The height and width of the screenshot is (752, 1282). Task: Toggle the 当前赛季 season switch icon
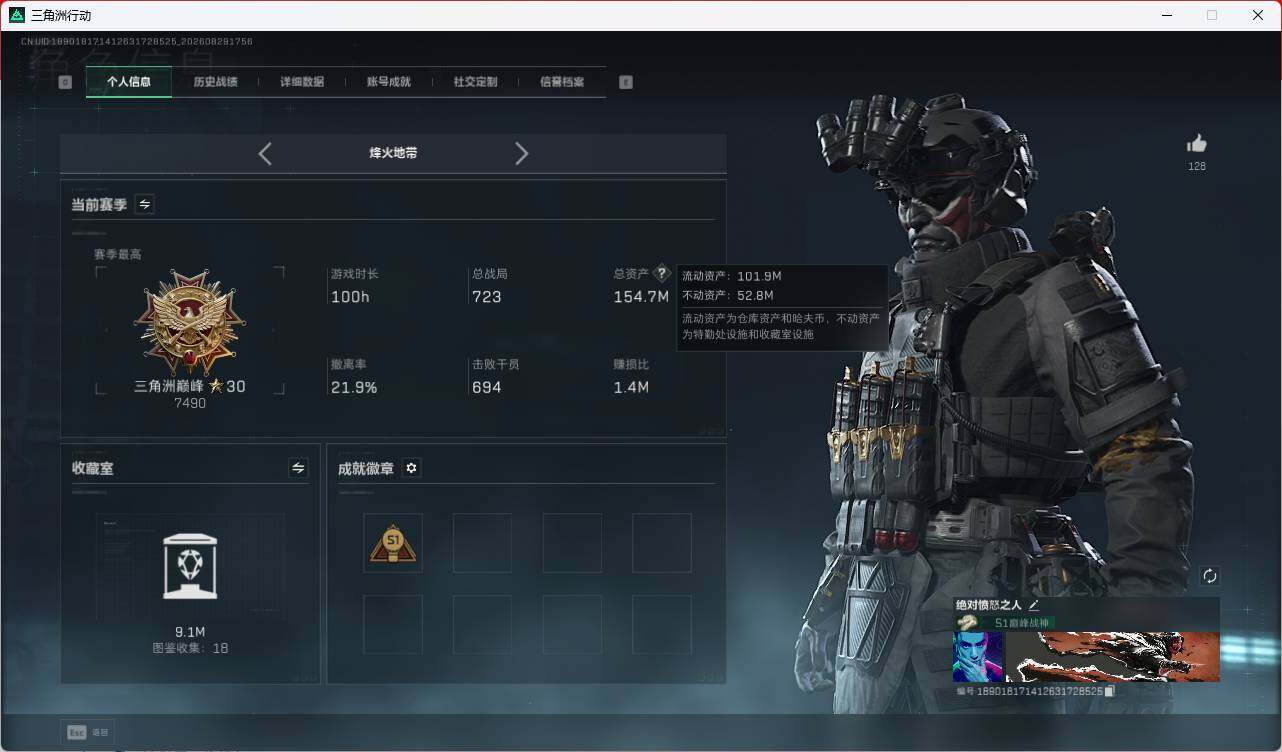tap(145, 204)
